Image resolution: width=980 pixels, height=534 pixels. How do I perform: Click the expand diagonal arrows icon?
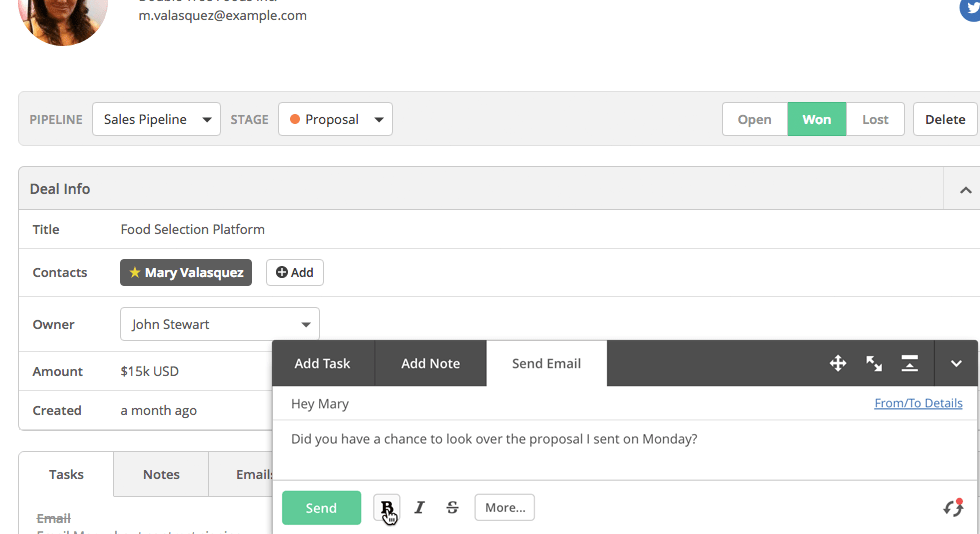pos(874,363)
